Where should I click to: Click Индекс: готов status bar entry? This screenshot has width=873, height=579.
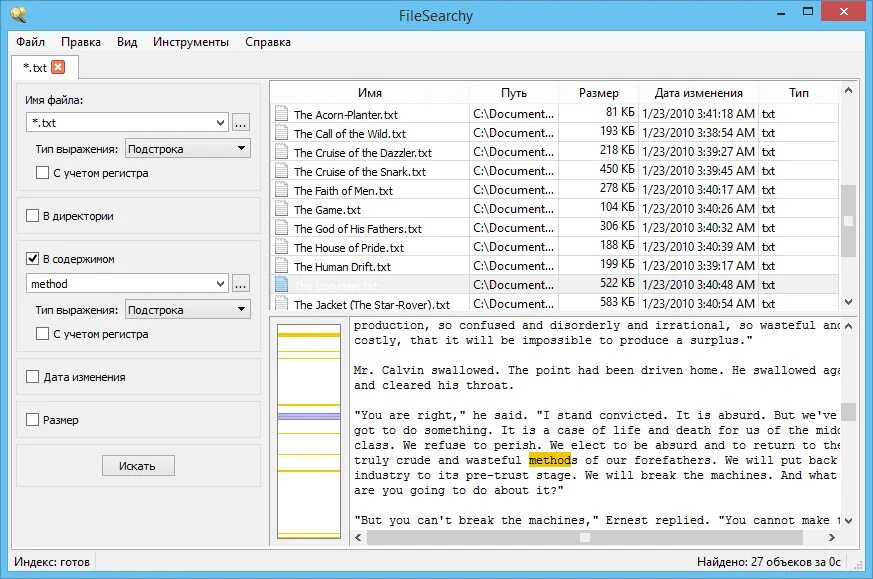click(x=52, y=562)
